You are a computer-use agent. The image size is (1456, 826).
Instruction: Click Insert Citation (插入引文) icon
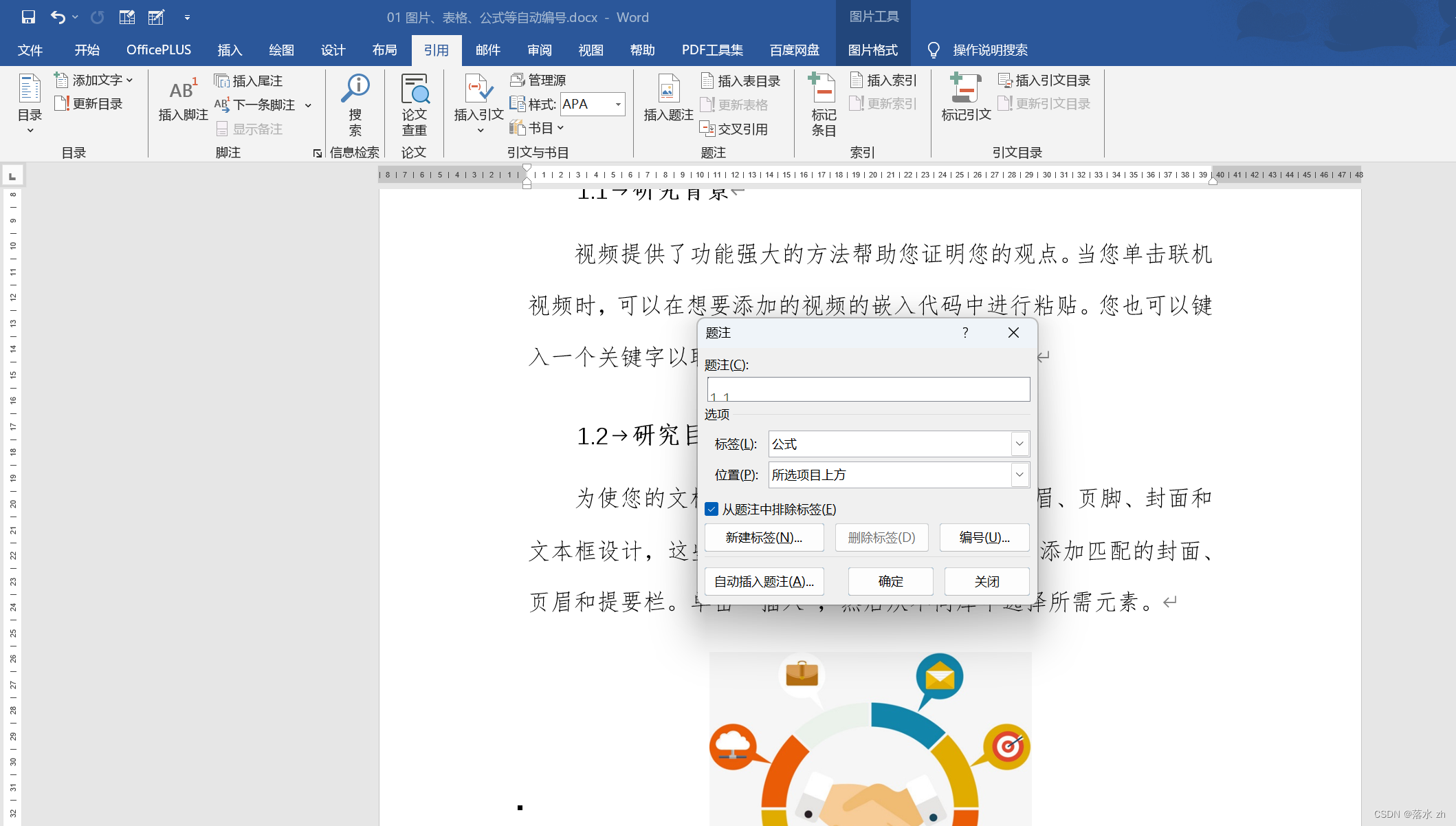(x=479, y=89)
